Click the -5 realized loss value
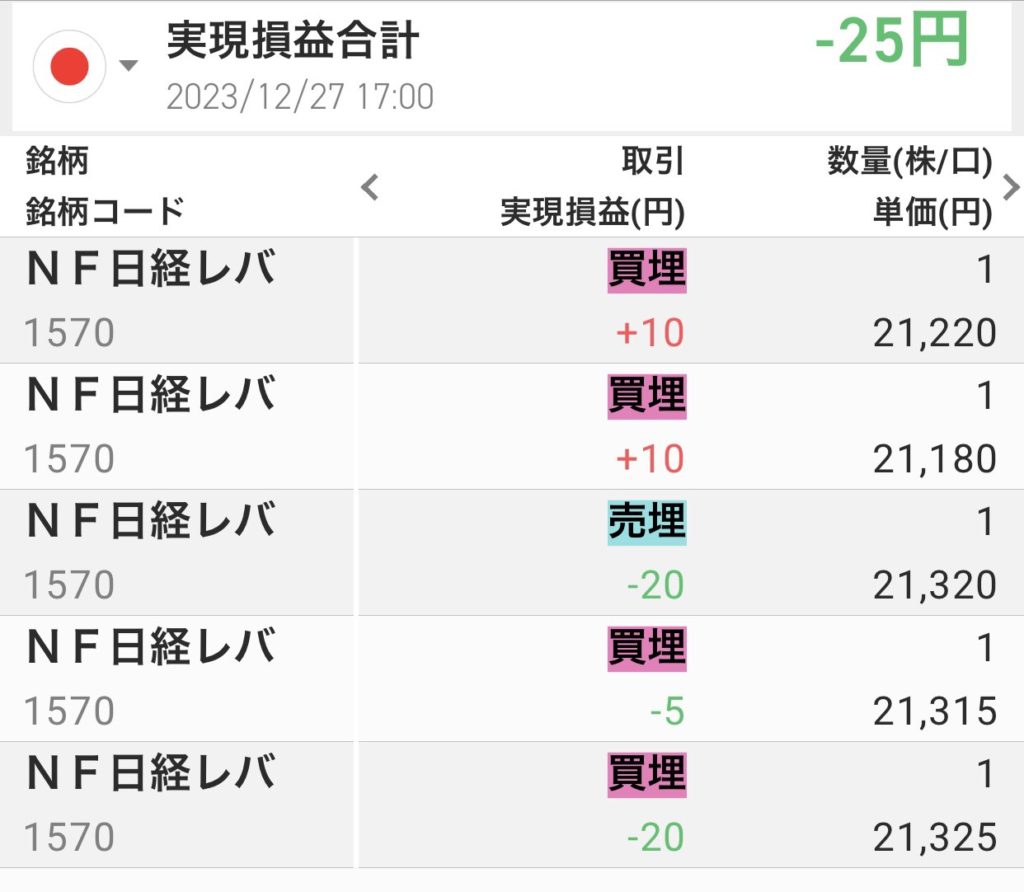1024x892 pixels. point(666,711)
